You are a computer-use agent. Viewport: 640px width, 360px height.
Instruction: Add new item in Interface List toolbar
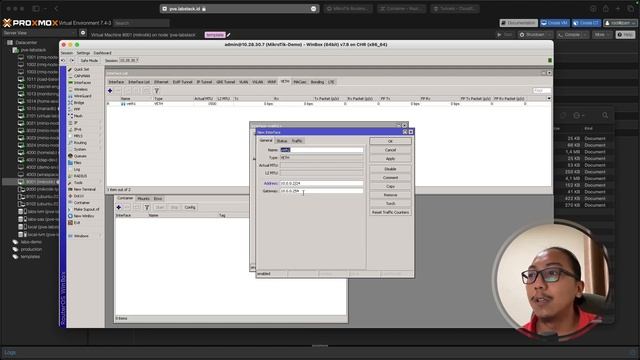click(110, 91)
